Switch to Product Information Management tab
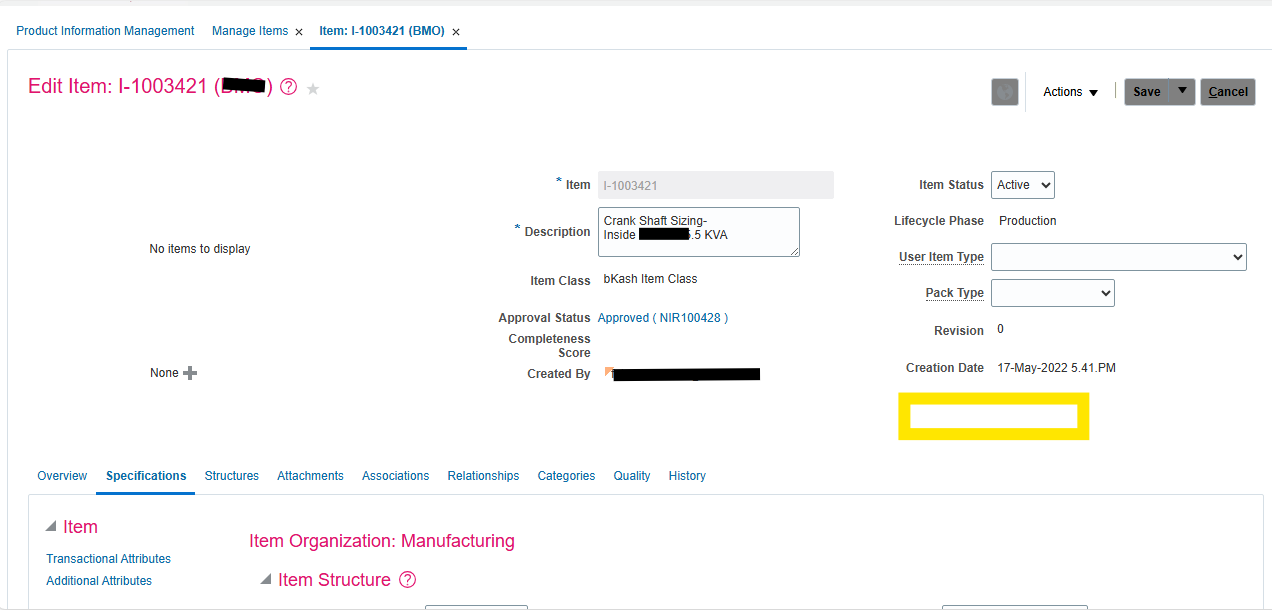This screenshot has height=610, width=1272. tap(105, 31)
